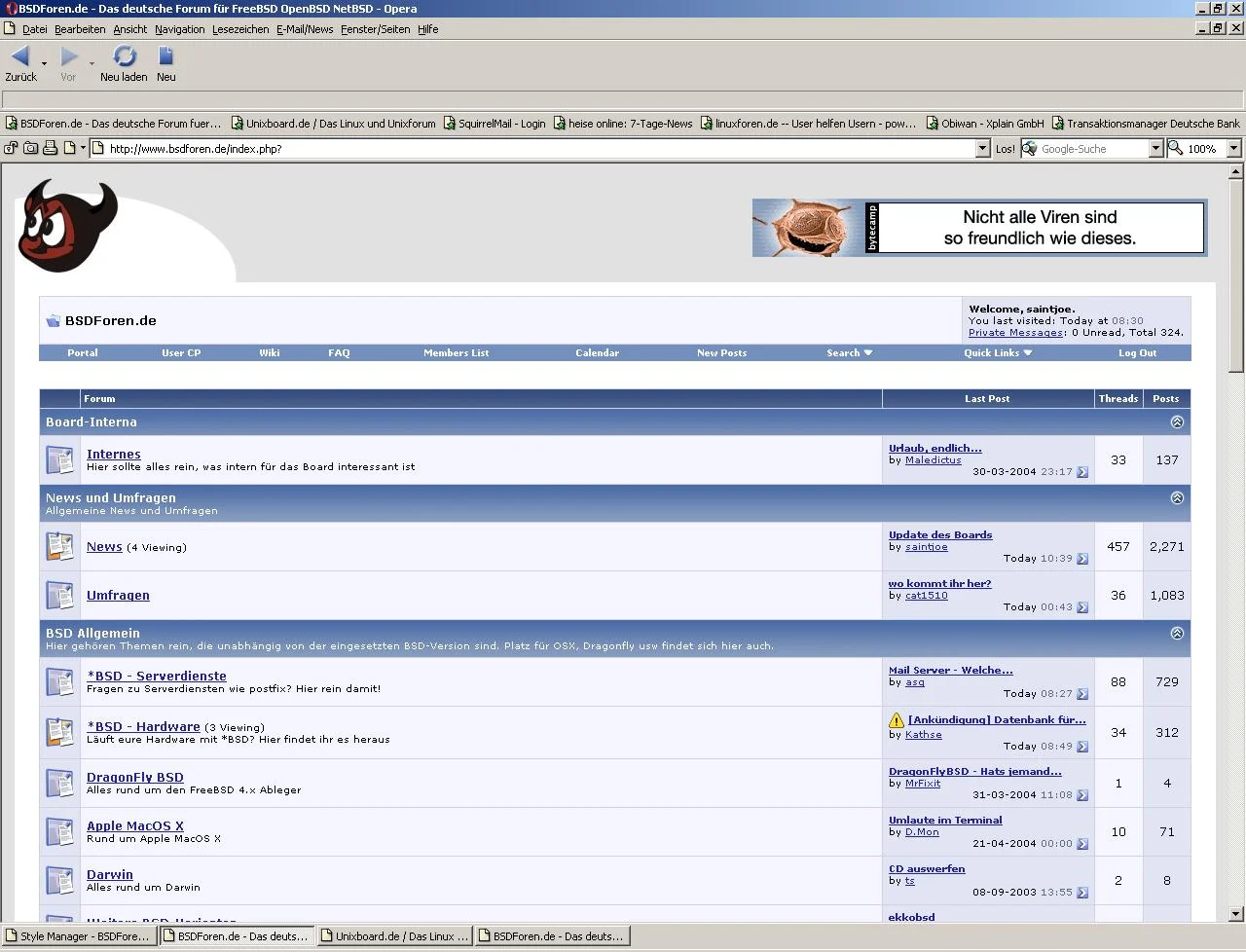This screenshot has width=1246, height=952.
Task: Click the forum status icon for News
Action: [59, 546]
